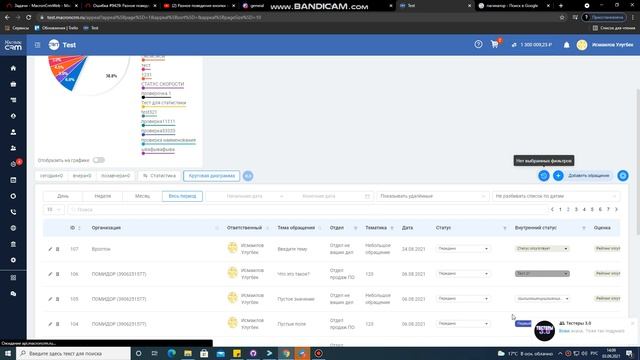Open File Explorer from the taskbar

click(x=188, y=353)
